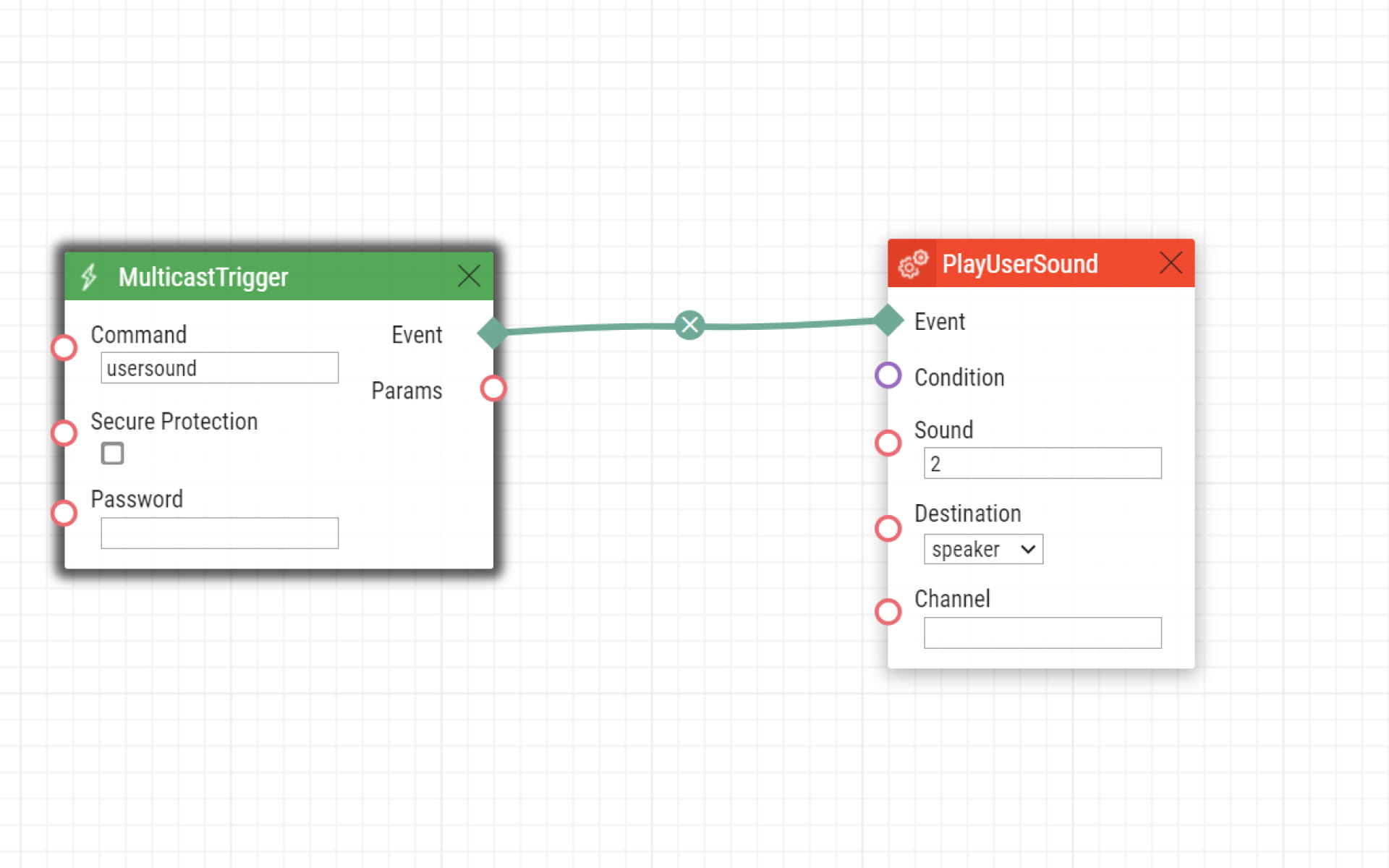This screenshot has width=1389, height=868.
Task: Select the PlayUserSound Event input diamond
Action: point(888,320)
